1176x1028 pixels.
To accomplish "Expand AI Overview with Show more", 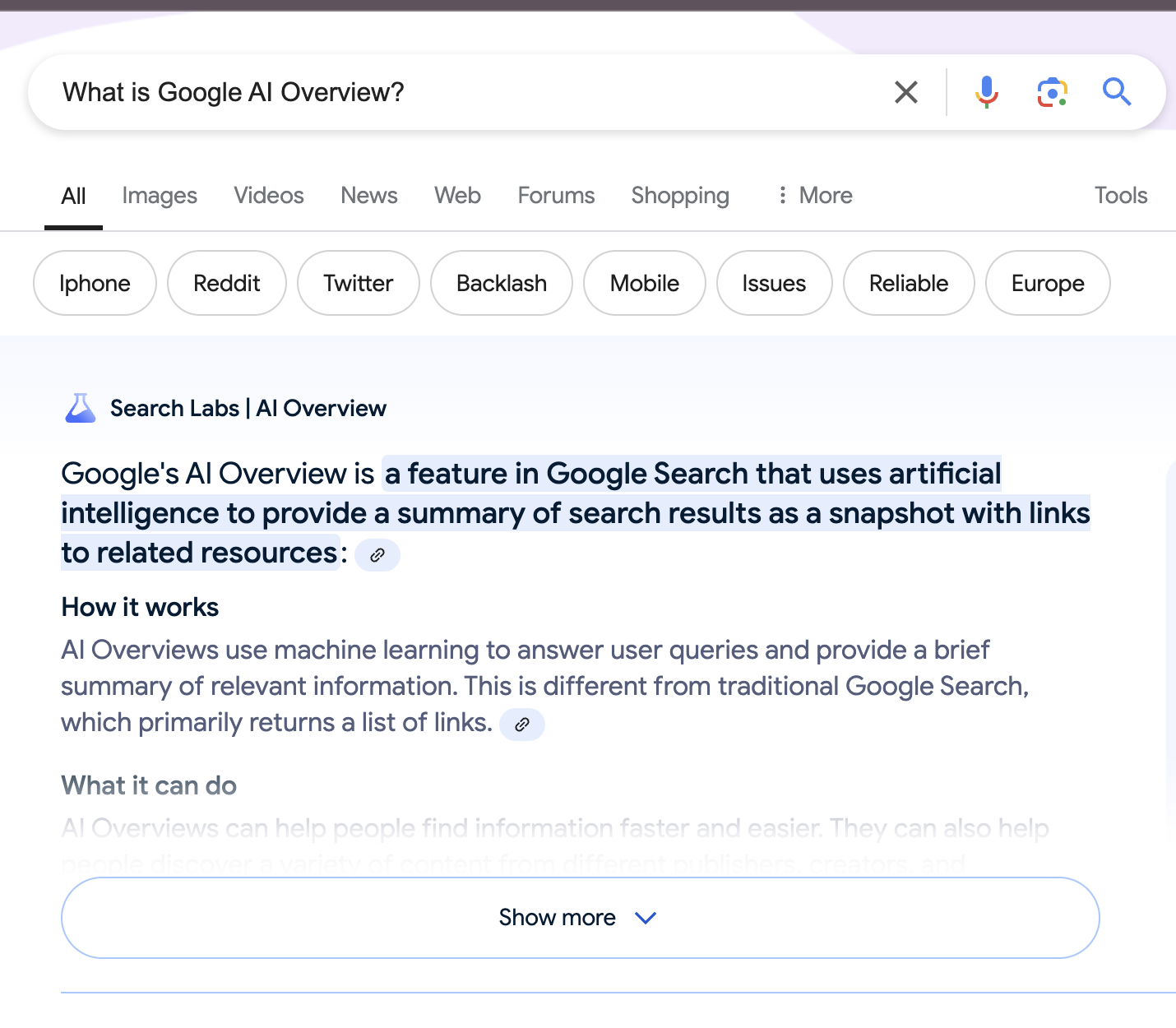I will pos(581,918).
